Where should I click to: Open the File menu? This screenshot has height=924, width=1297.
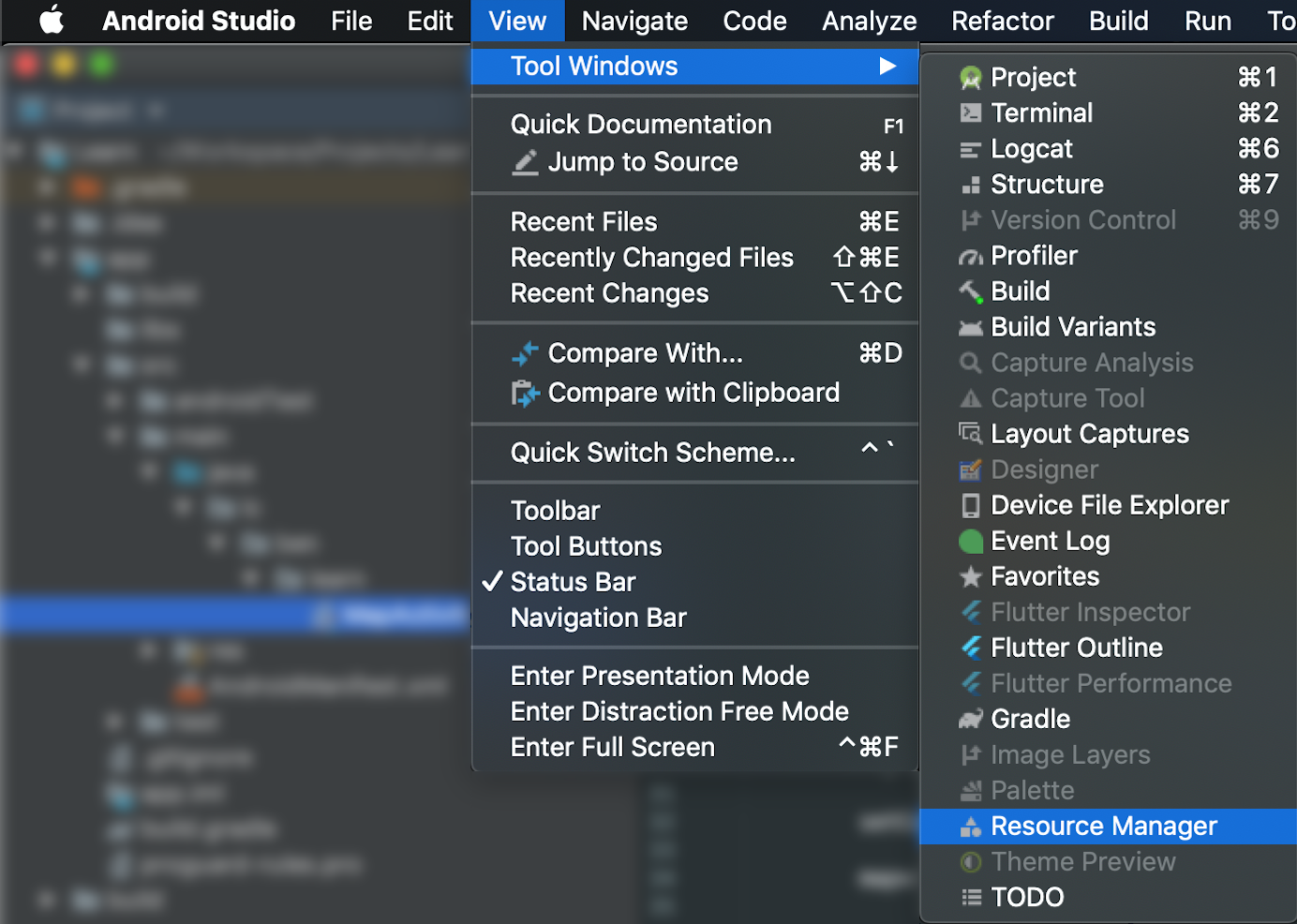(x=351, y=21)
